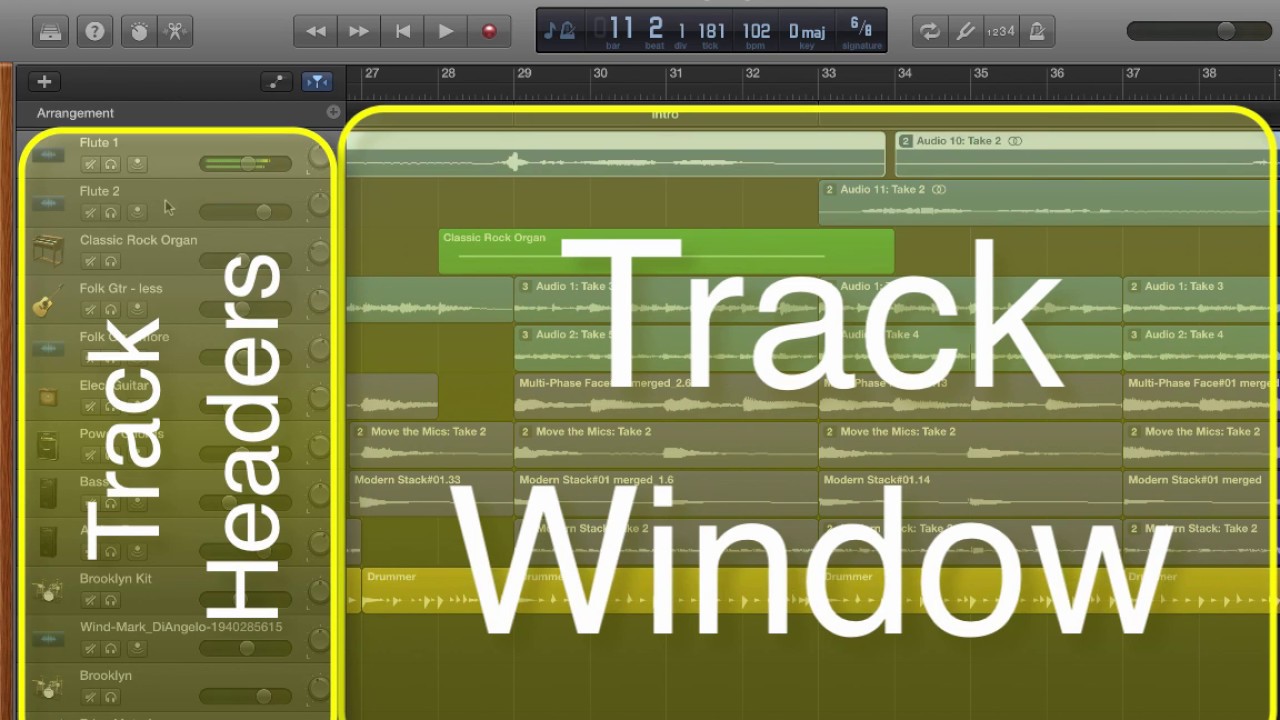Screen dimensions: 1280x720
Task: Select the Flute 1 audio waveform icon
Action: 47,155
